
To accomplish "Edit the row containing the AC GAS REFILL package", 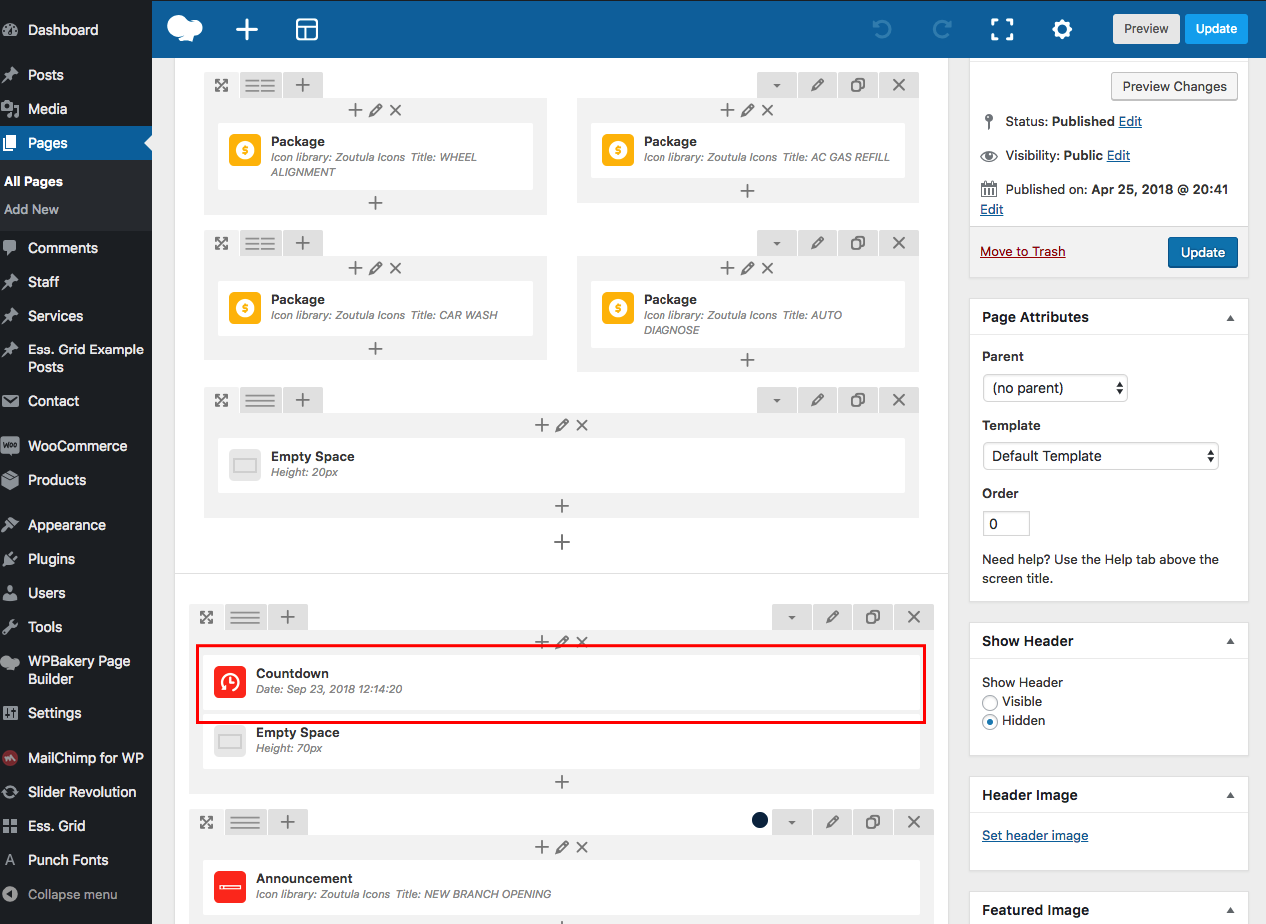I will coord(818,85).
